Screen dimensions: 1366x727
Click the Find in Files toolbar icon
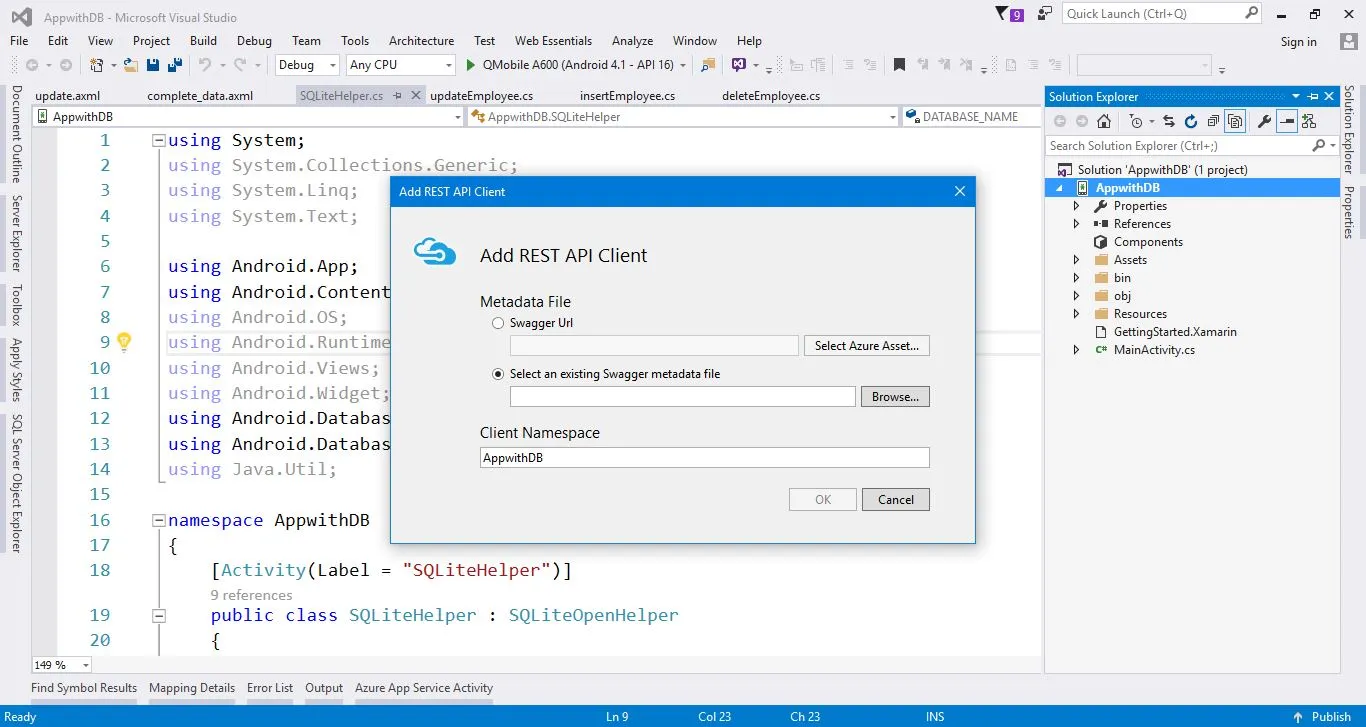pos(708,65)
